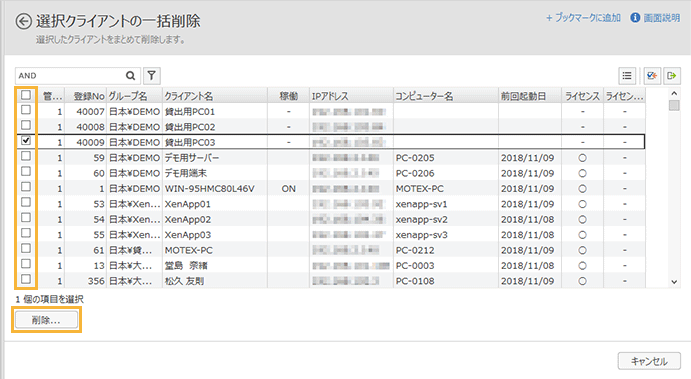Check the box for WIN-95HMC80L46V
This screenshot has height=379, width=691.
pos(26,187)
